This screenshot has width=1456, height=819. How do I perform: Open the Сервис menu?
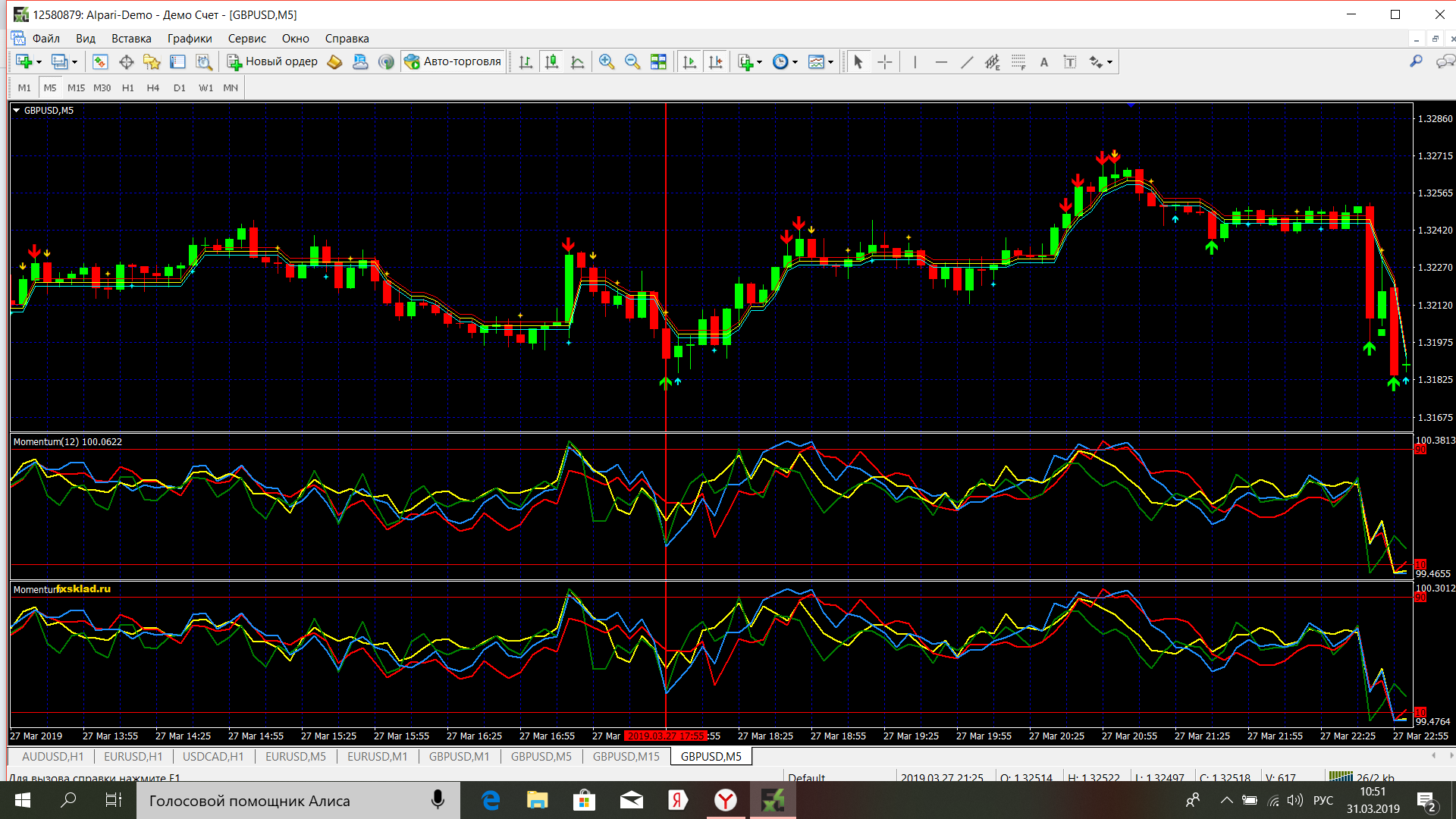247,39
